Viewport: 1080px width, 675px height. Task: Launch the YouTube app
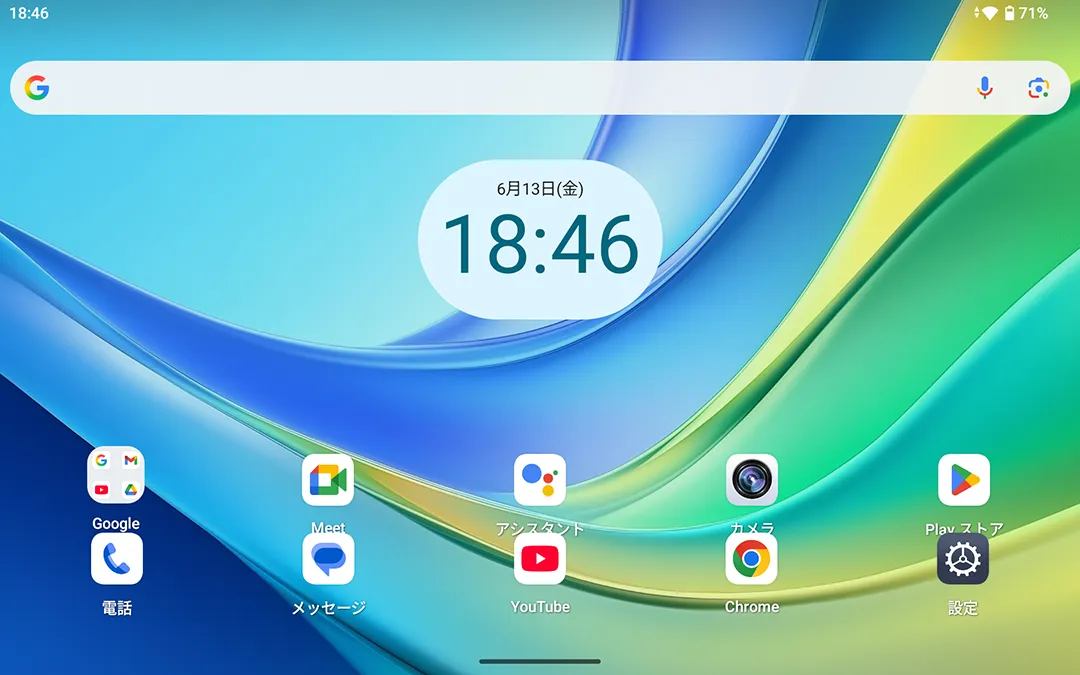pos(540,559)
